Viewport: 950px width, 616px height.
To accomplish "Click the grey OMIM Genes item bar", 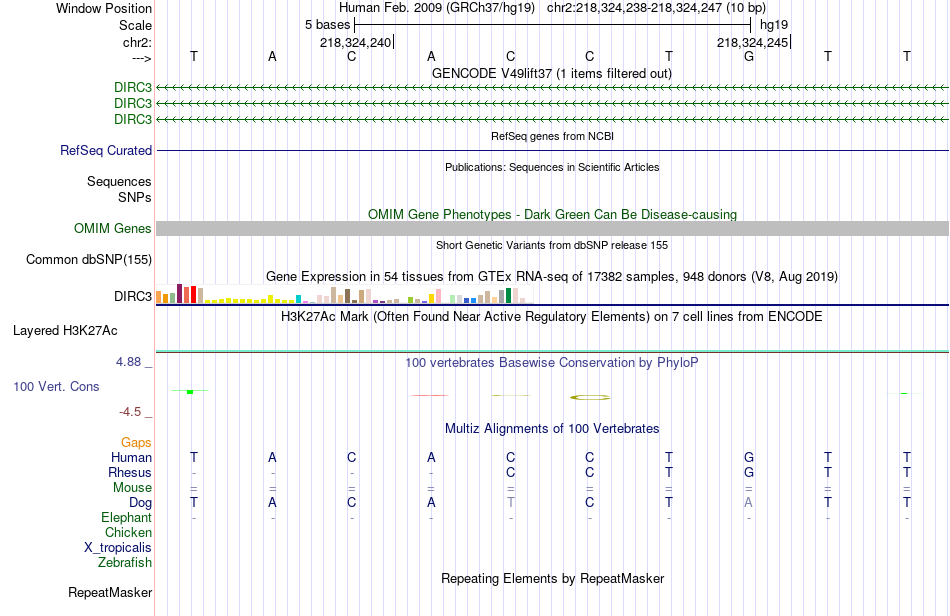I will point(552,228).
